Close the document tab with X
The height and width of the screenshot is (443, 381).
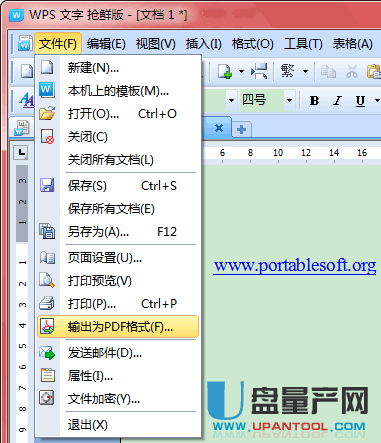pyautogui.click(x=219, y=128)
